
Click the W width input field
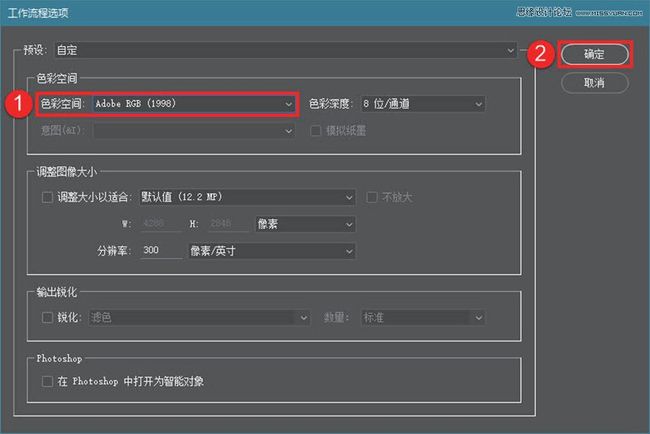pyautogui.click(x=161, y=224)
